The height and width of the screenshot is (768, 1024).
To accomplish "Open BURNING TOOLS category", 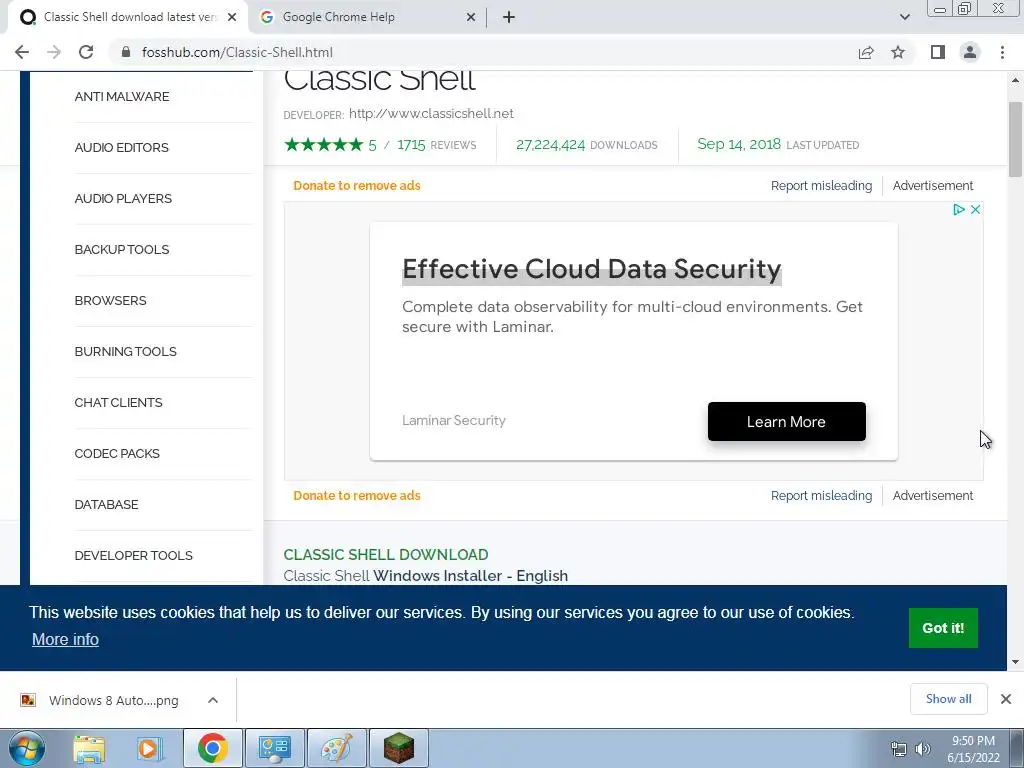I will point(125,351).
